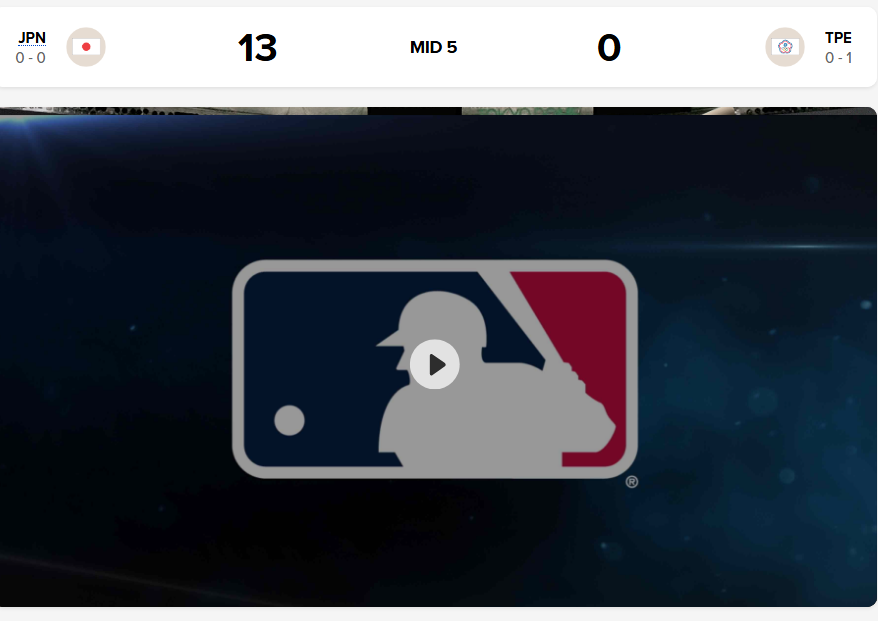Screen dimensions: 878x621
Task: Select Japan's score of 13
Action: (257, 48)
